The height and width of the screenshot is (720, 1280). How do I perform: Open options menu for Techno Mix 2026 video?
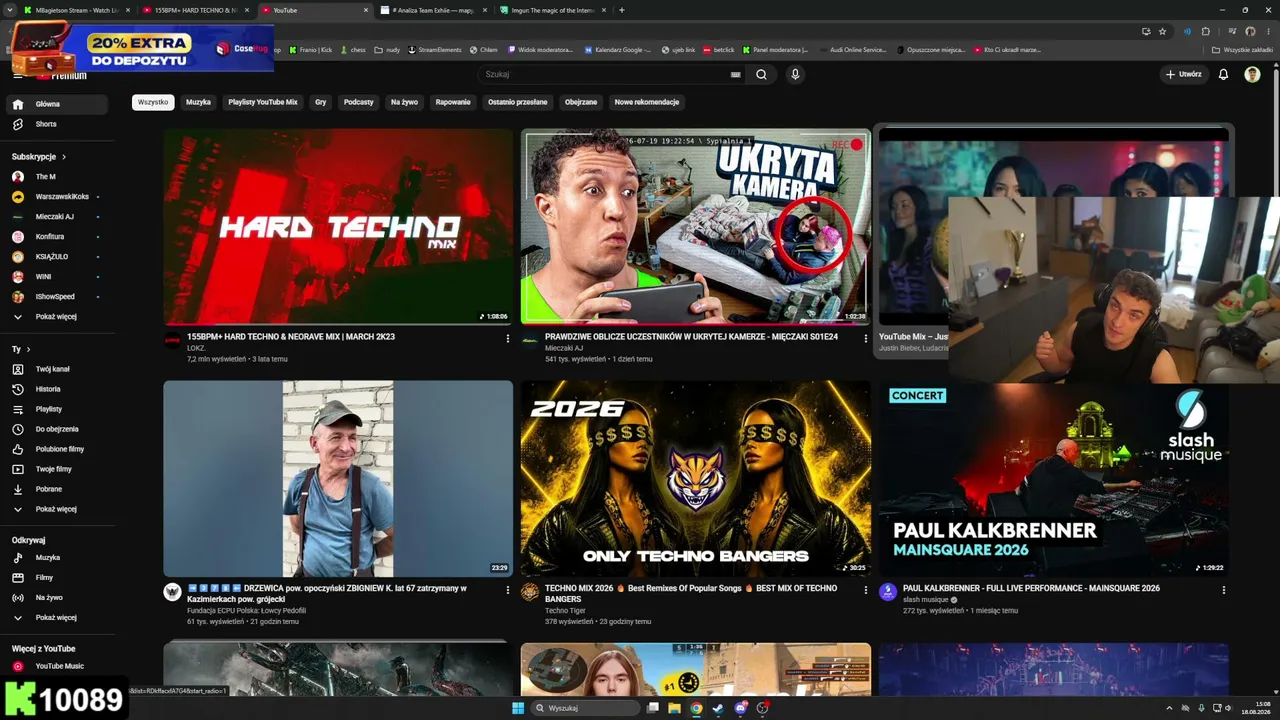click(x=866, y=590)
